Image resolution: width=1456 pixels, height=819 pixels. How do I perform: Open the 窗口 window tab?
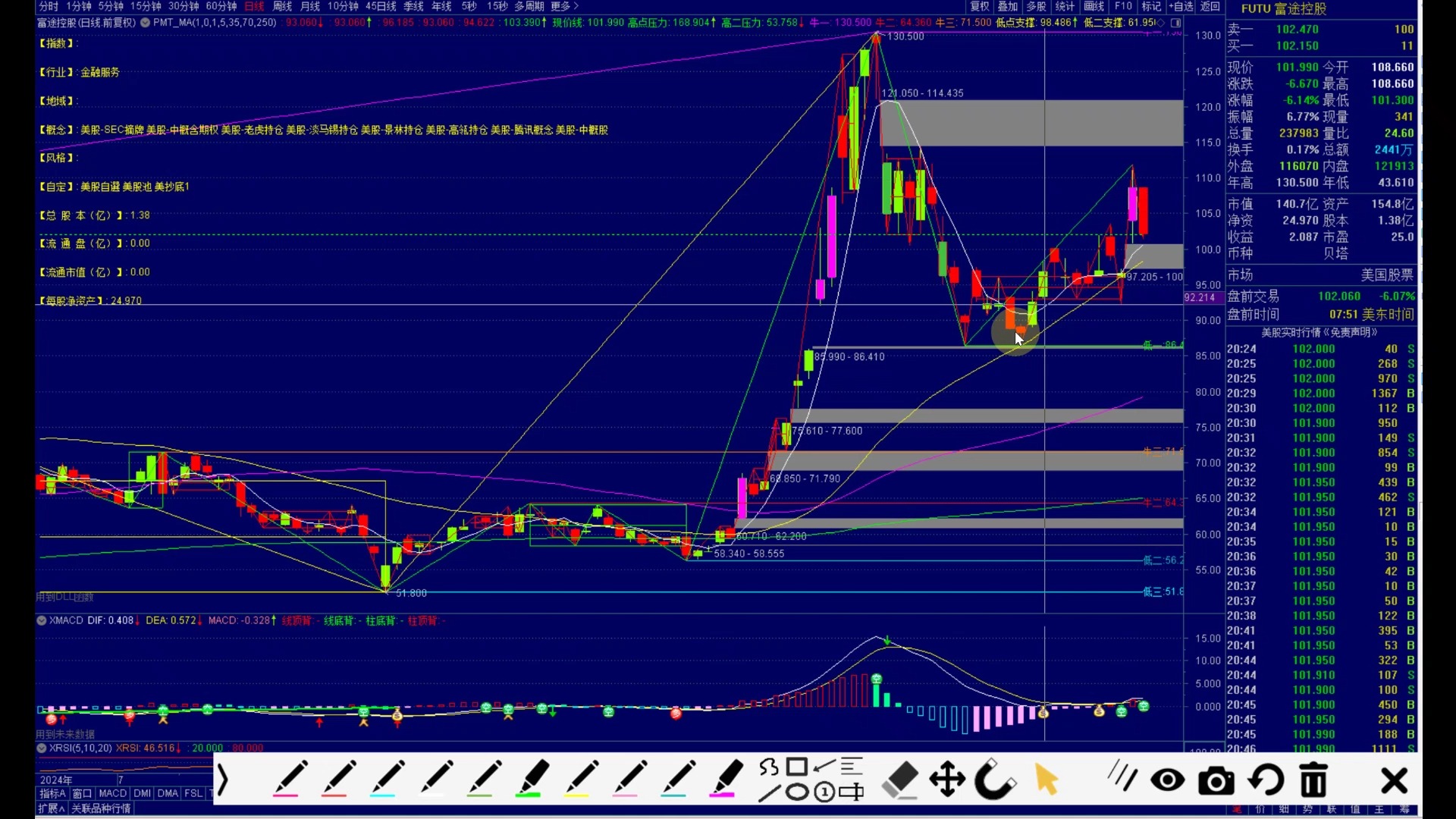pos(82,793)
